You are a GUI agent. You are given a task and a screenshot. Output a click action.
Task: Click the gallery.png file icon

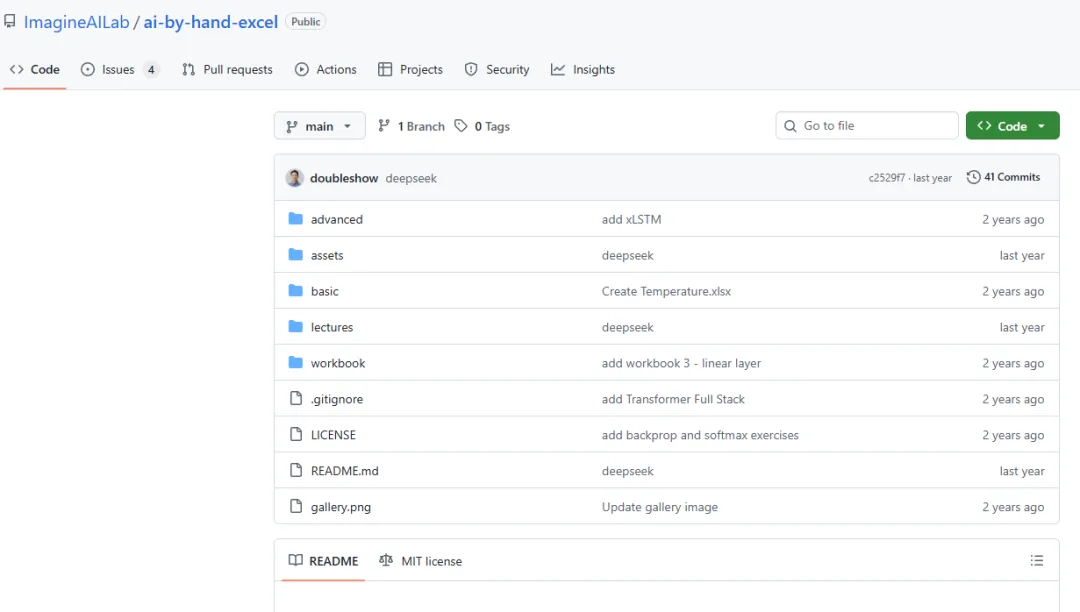coord(295,507)
